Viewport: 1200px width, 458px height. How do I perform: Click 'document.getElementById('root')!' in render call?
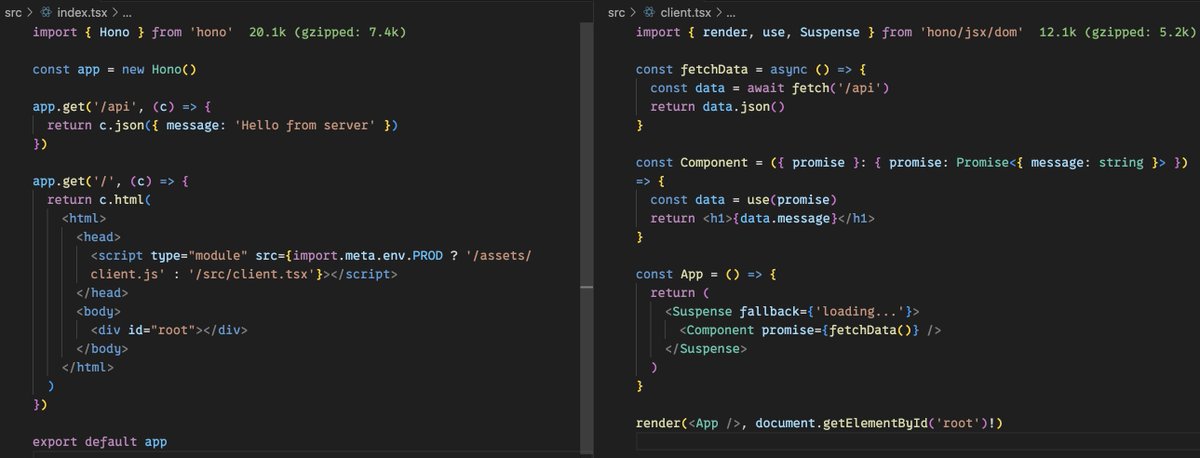point(876,422)
